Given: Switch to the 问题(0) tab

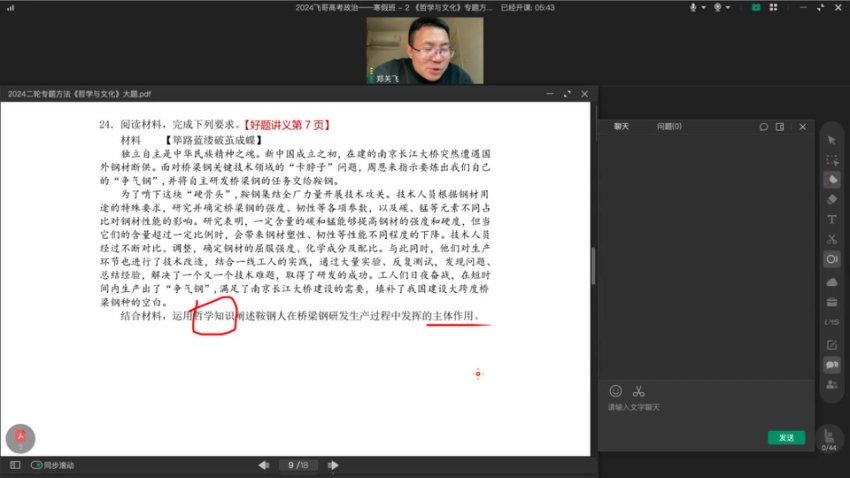Looking at the screenshot, I should [x=669, y=126].
